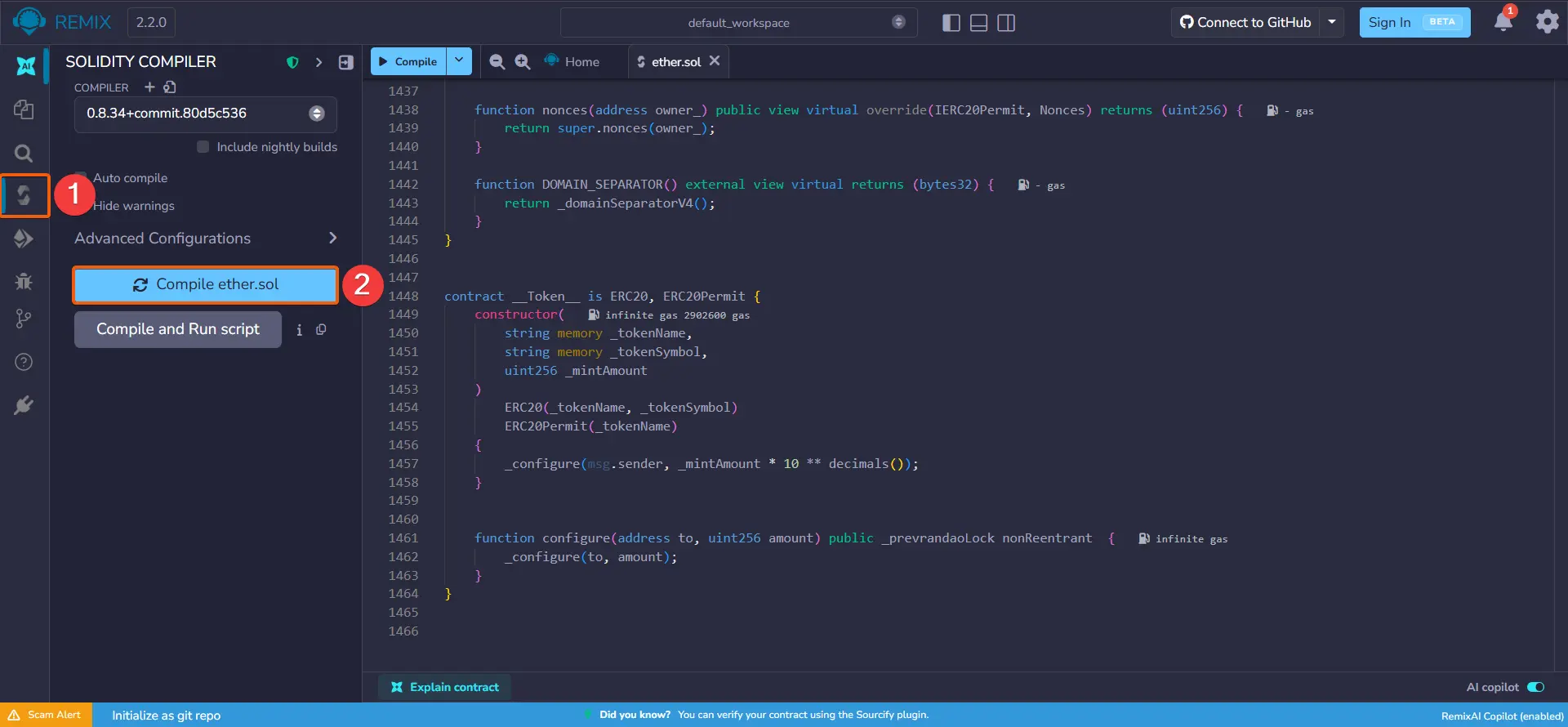Open the compiler version dropdown 0.8.34+commit
Screen dimensions: 1568x727
pos(206,114)
